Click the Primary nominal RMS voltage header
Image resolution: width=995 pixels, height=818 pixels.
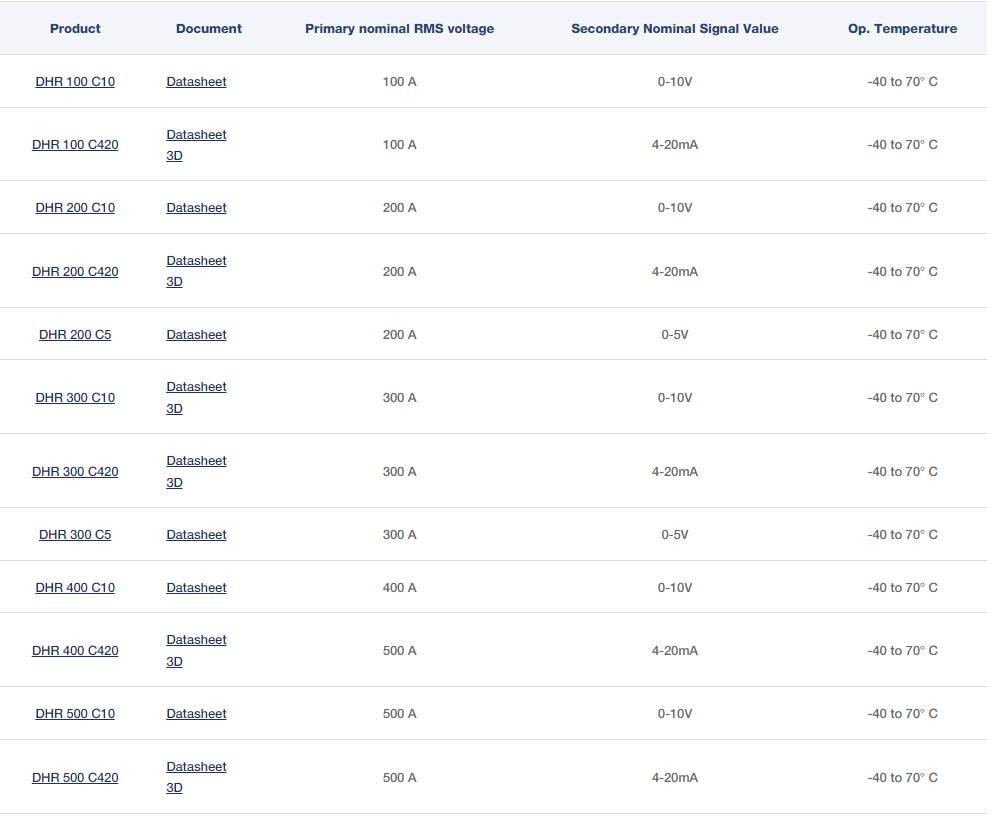[x=399, y=29]
